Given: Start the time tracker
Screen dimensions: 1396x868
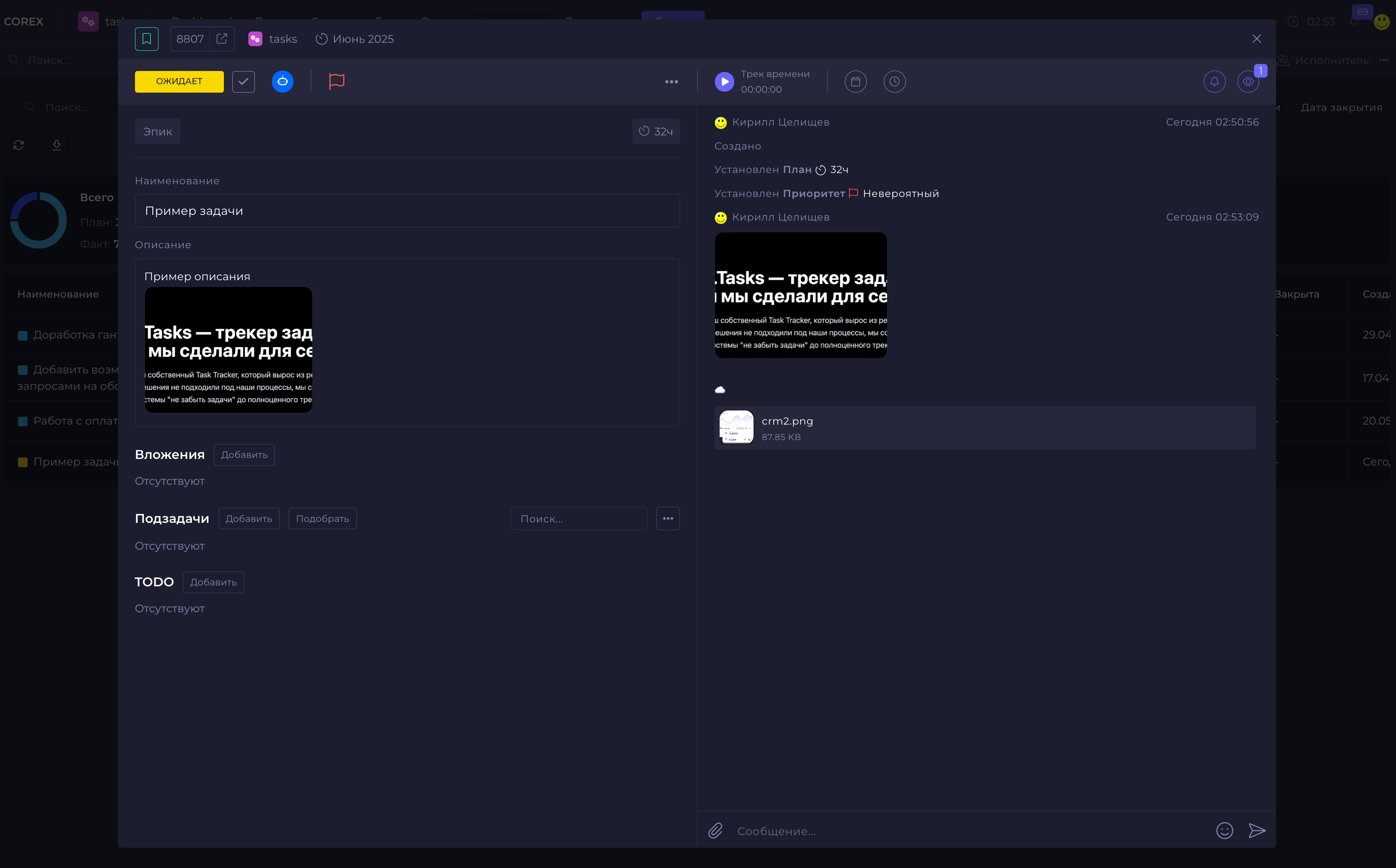Looking at the screenshot, I should pos(724,81).
